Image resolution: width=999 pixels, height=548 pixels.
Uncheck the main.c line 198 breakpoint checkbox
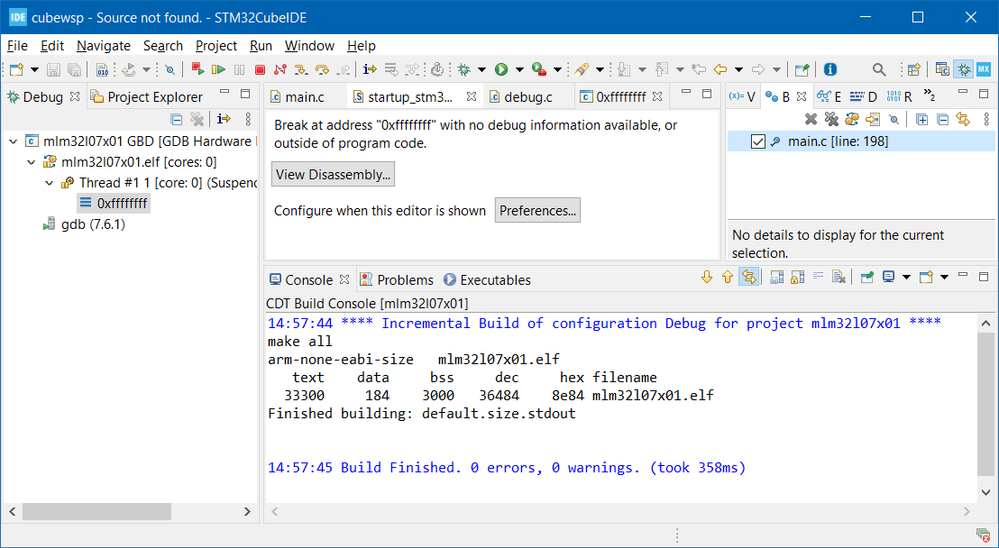click(x=758, y=141)
